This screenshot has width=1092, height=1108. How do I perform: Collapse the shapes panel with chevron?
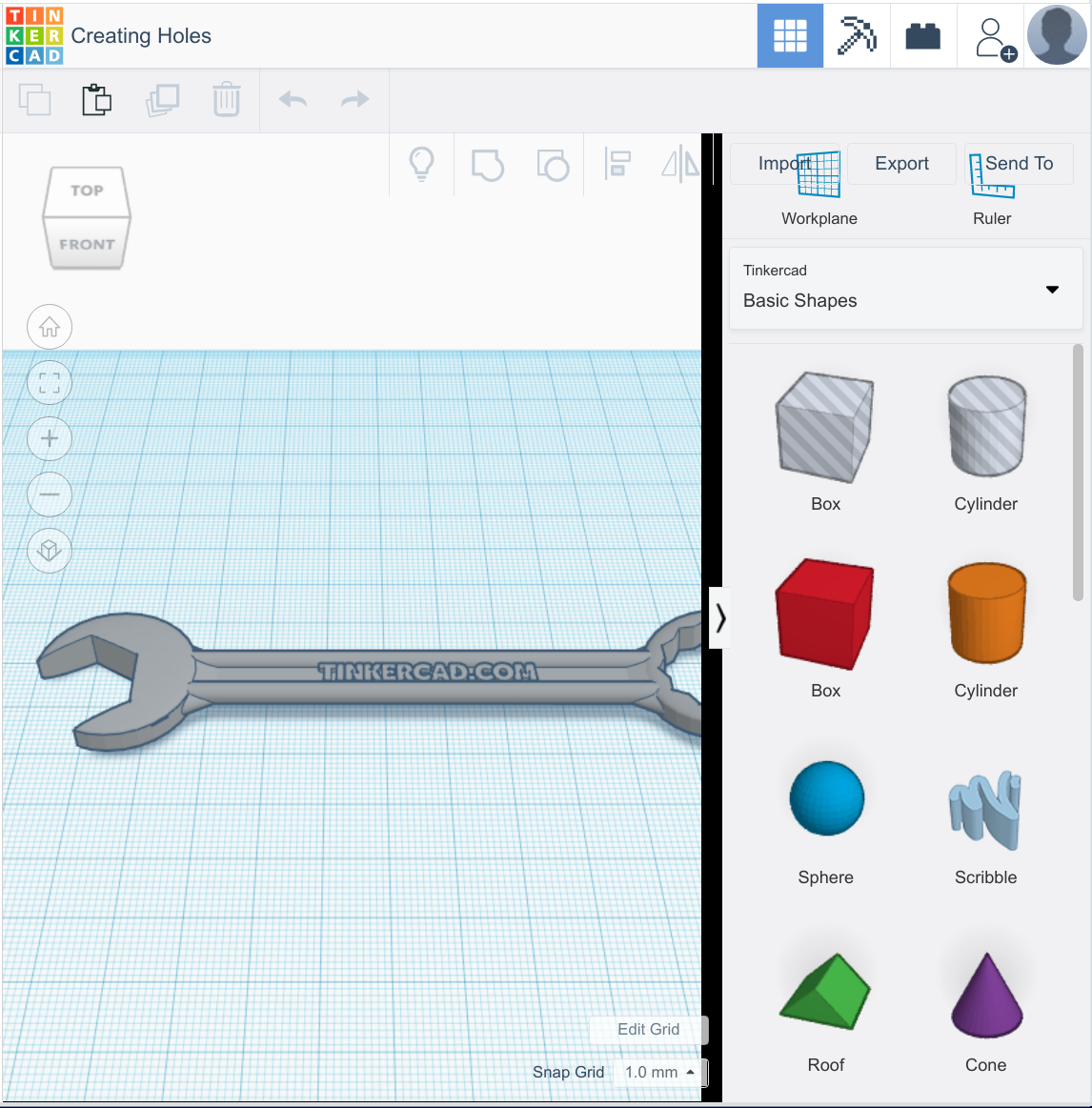tap(719, 617)
